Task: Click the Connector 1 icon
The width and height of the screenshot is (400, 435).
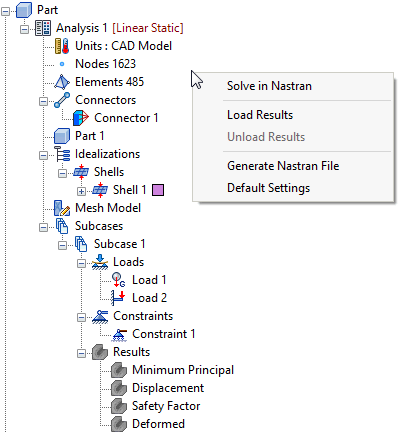Action: [81, 118]
